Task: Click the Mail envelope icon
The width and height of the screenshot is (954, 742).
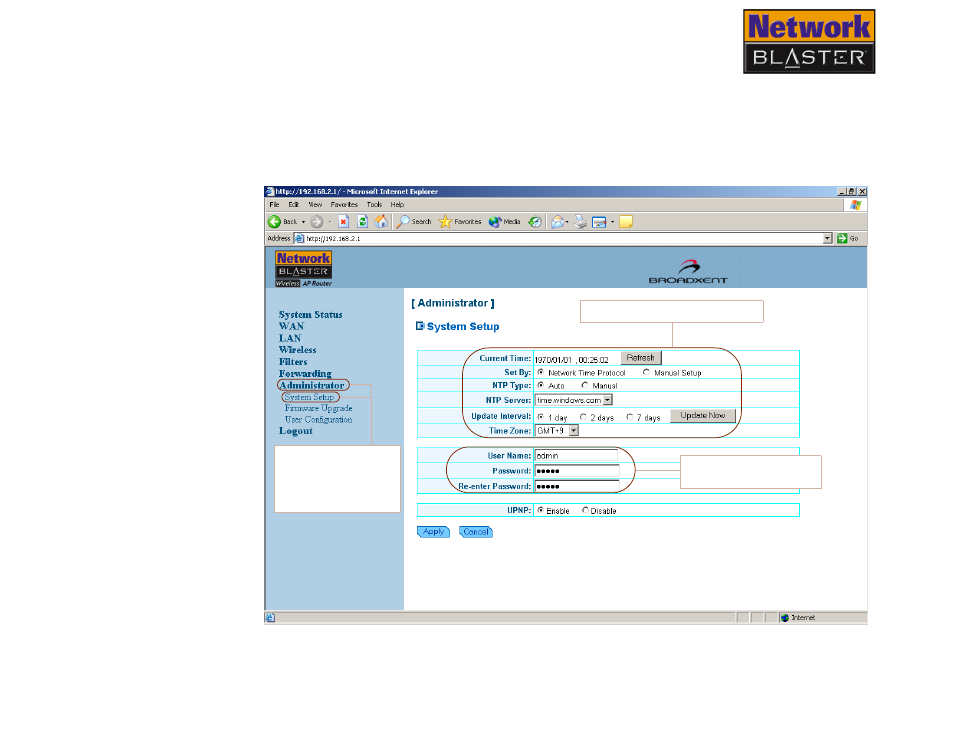Action: click(x=557, y=222)
